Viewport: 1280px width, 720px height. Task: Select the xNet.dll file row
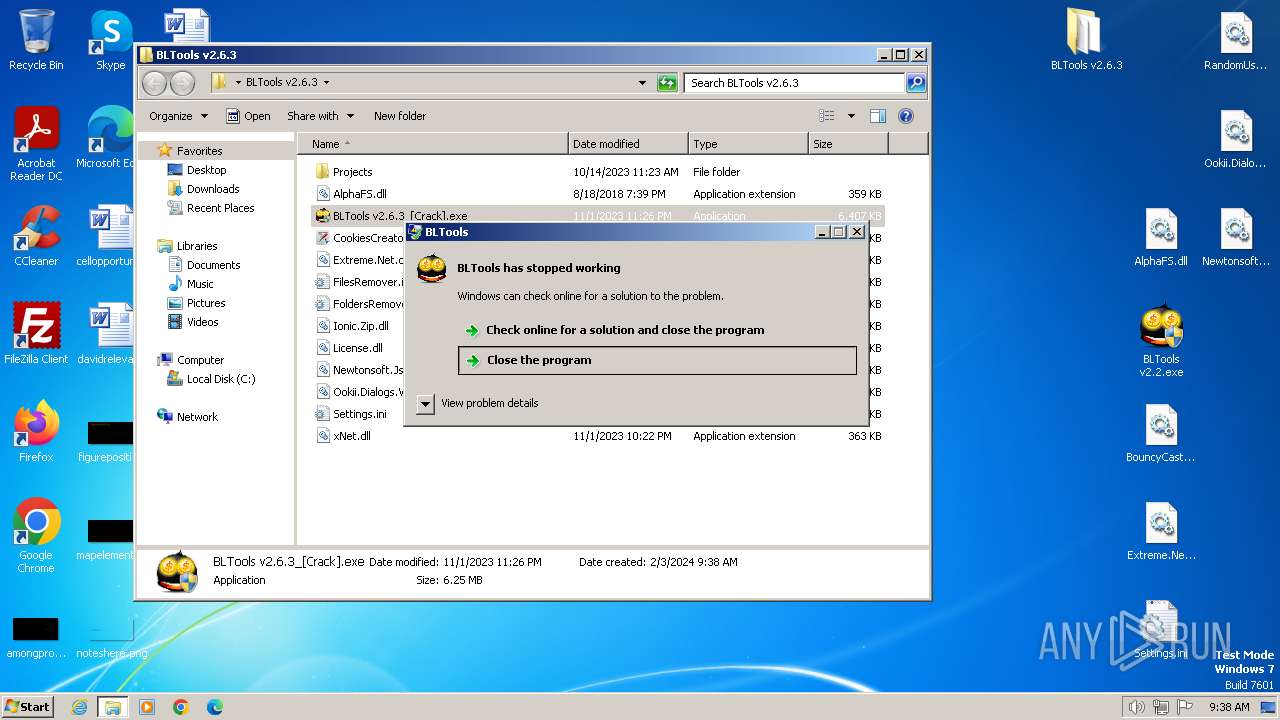597,436
